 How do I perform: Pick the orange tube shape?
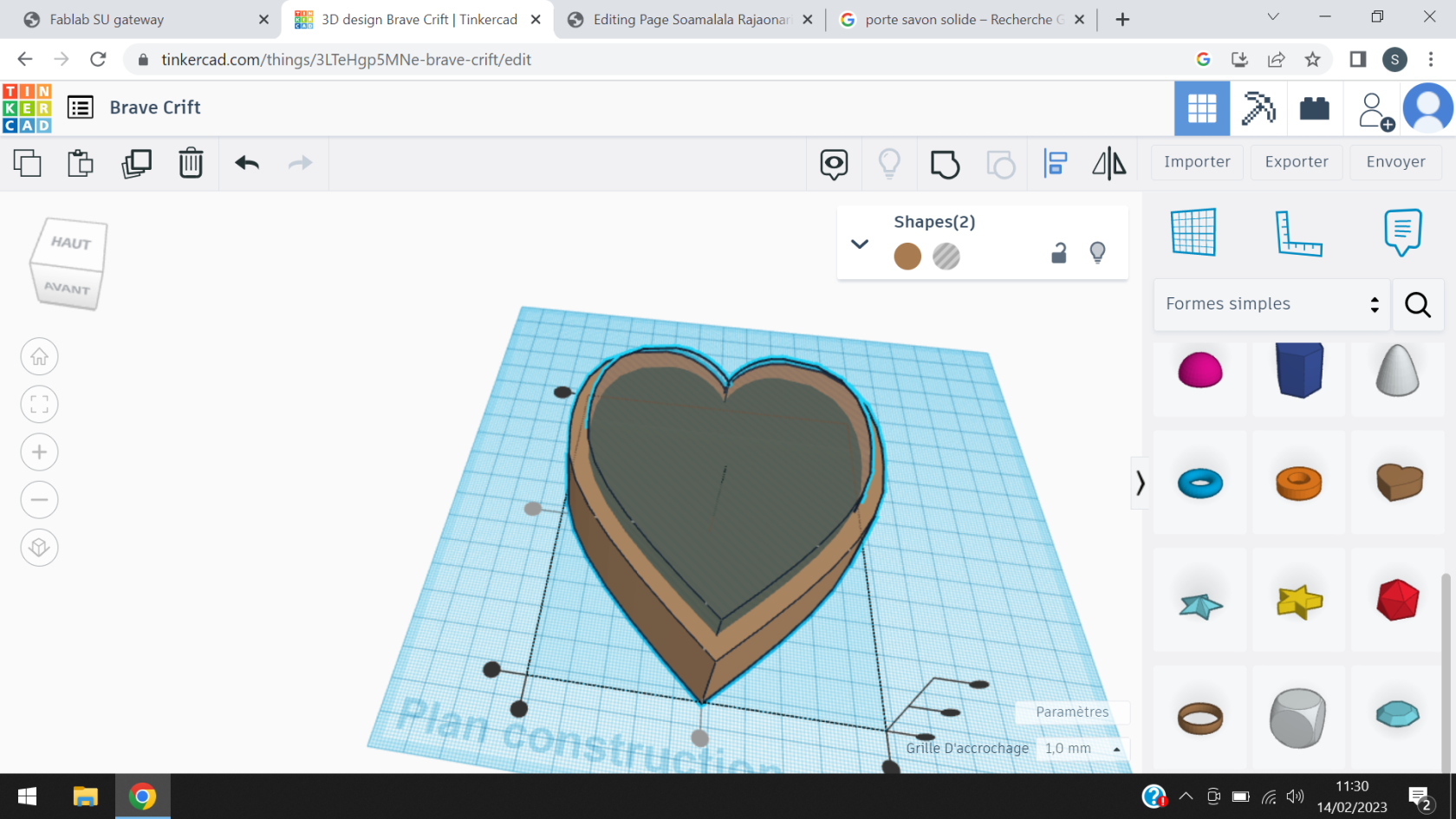[x=1298, y=484]
